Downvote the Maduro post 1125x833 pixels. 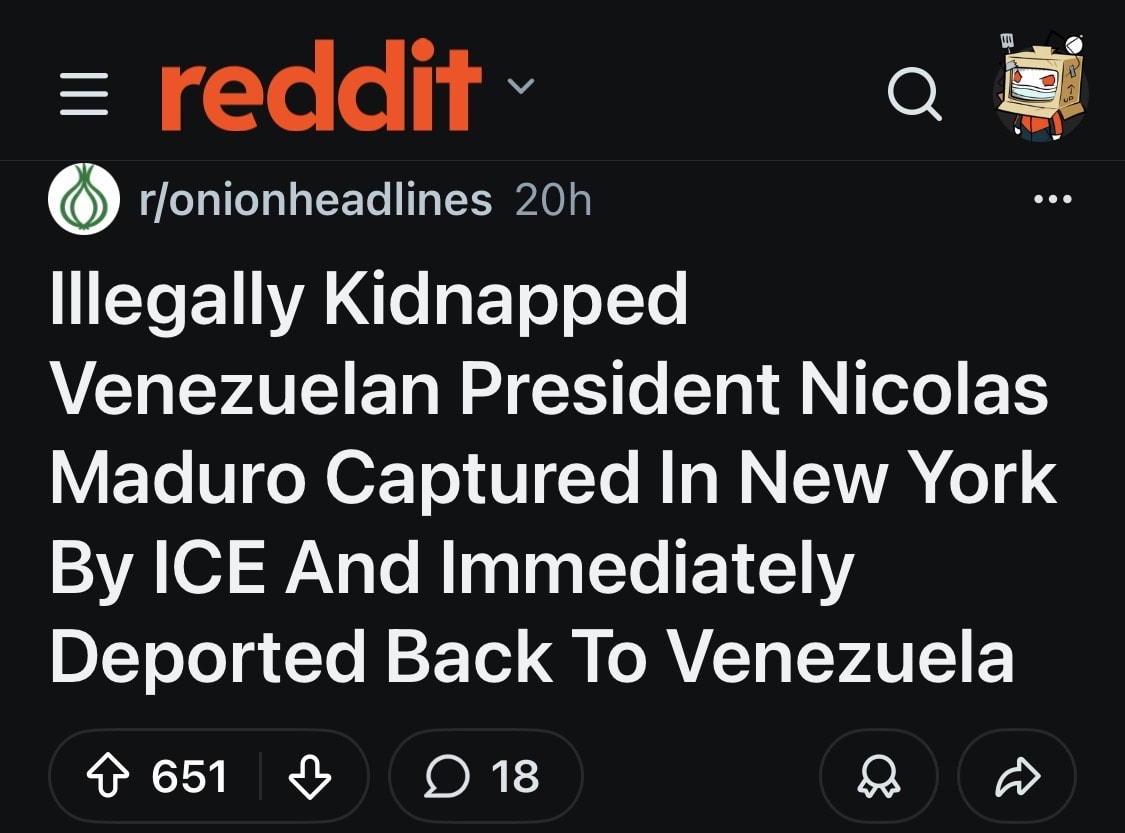tap(309, 777)
